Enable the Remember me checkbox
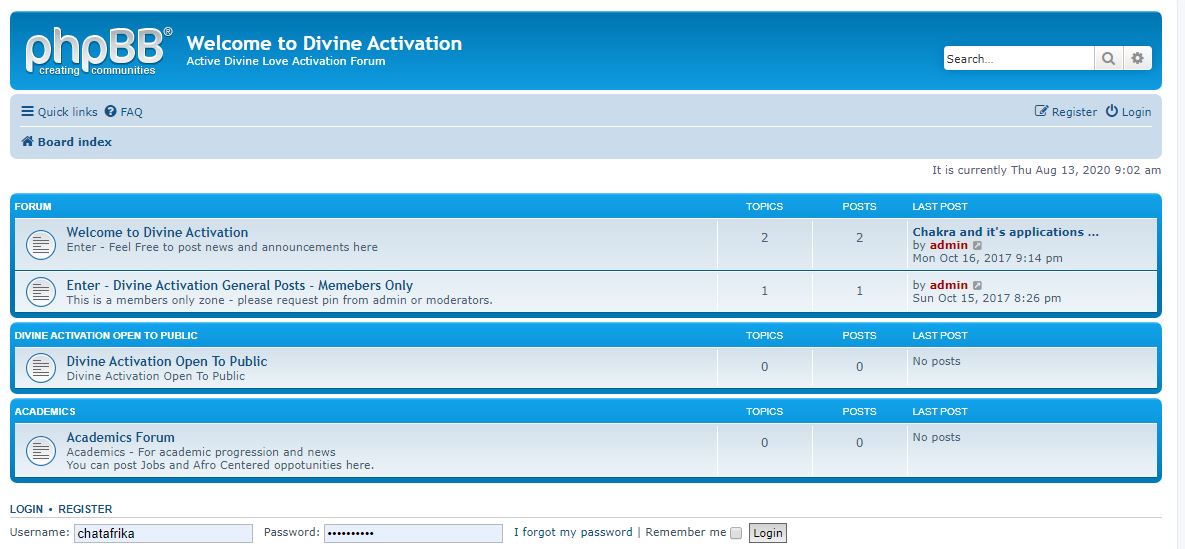The image size is (1185, 549). [736, 533]
